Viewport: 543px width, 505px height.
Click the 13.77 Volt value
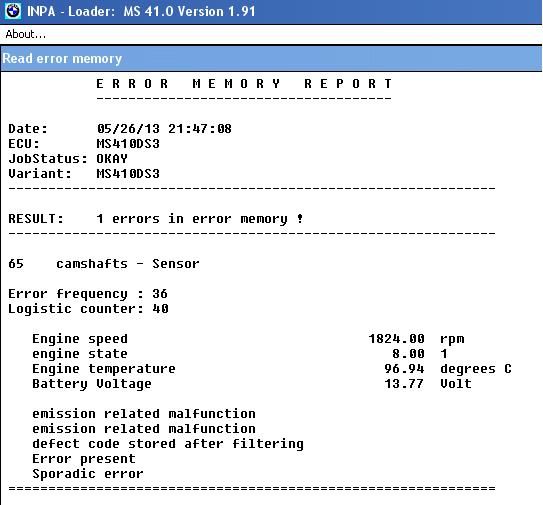click(428, 384)
